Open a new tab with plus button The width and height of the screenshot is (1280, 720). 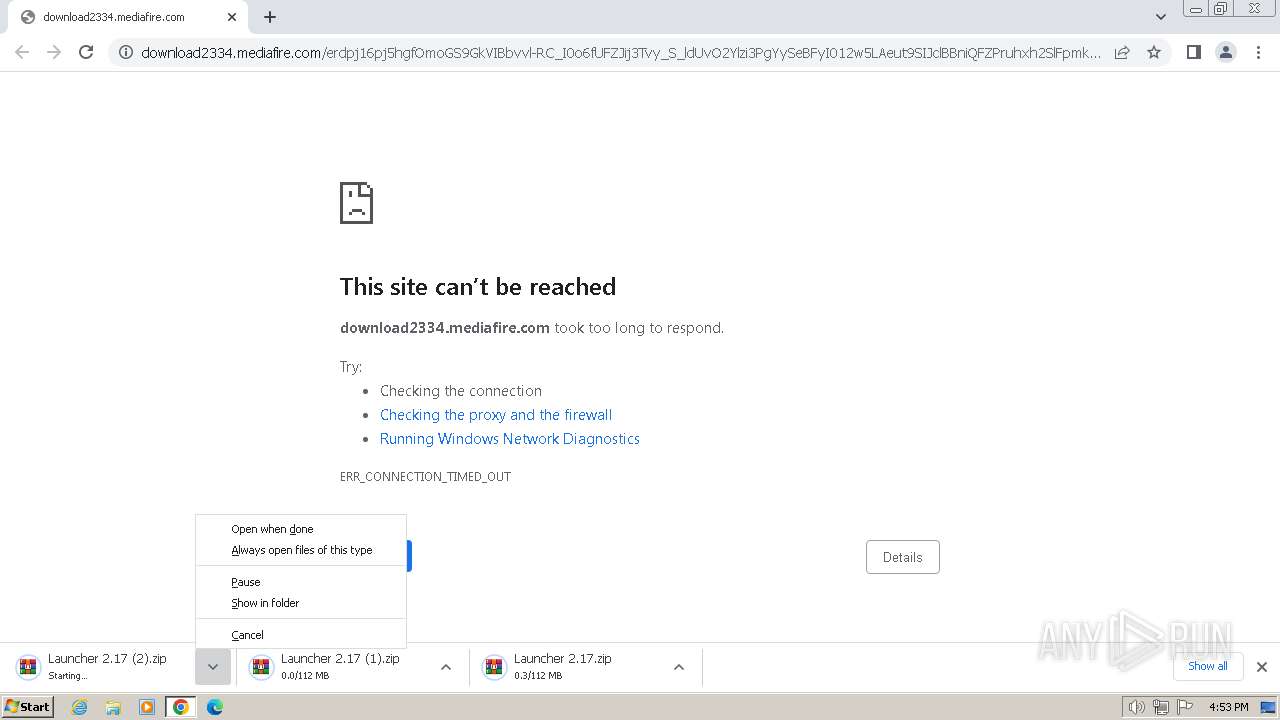coord(270,17)
